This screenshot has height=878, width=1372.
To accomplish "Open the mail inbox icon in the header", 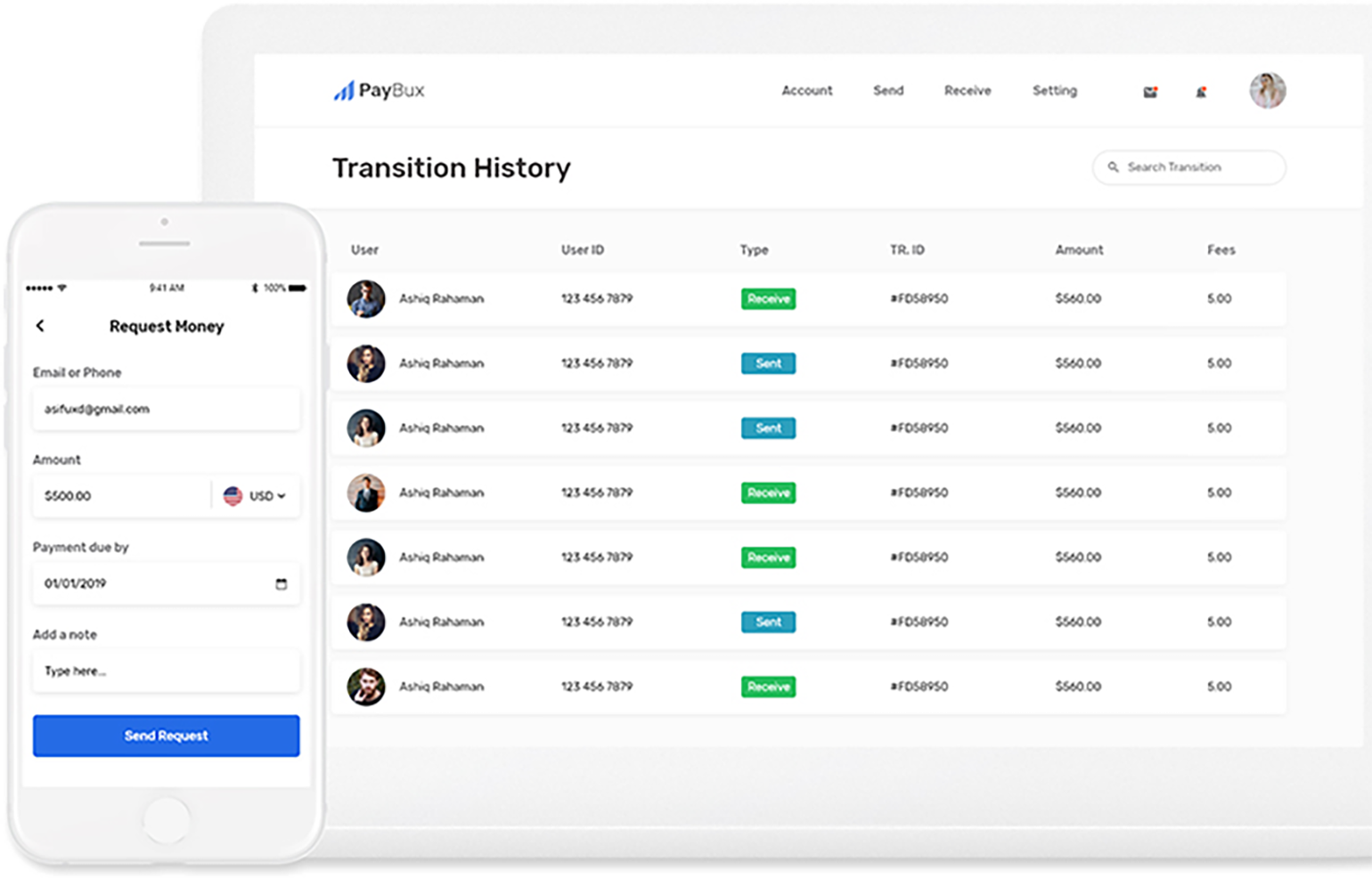I will coord(1150,92).
